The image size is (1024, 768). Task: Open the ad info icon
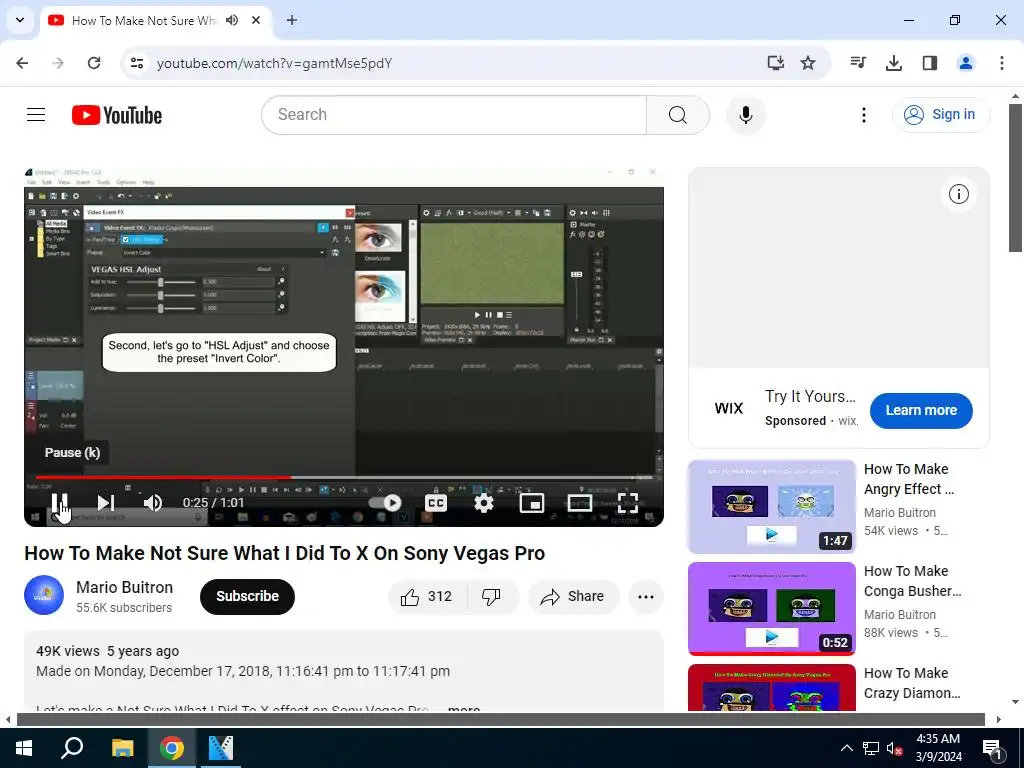[958, 194]
